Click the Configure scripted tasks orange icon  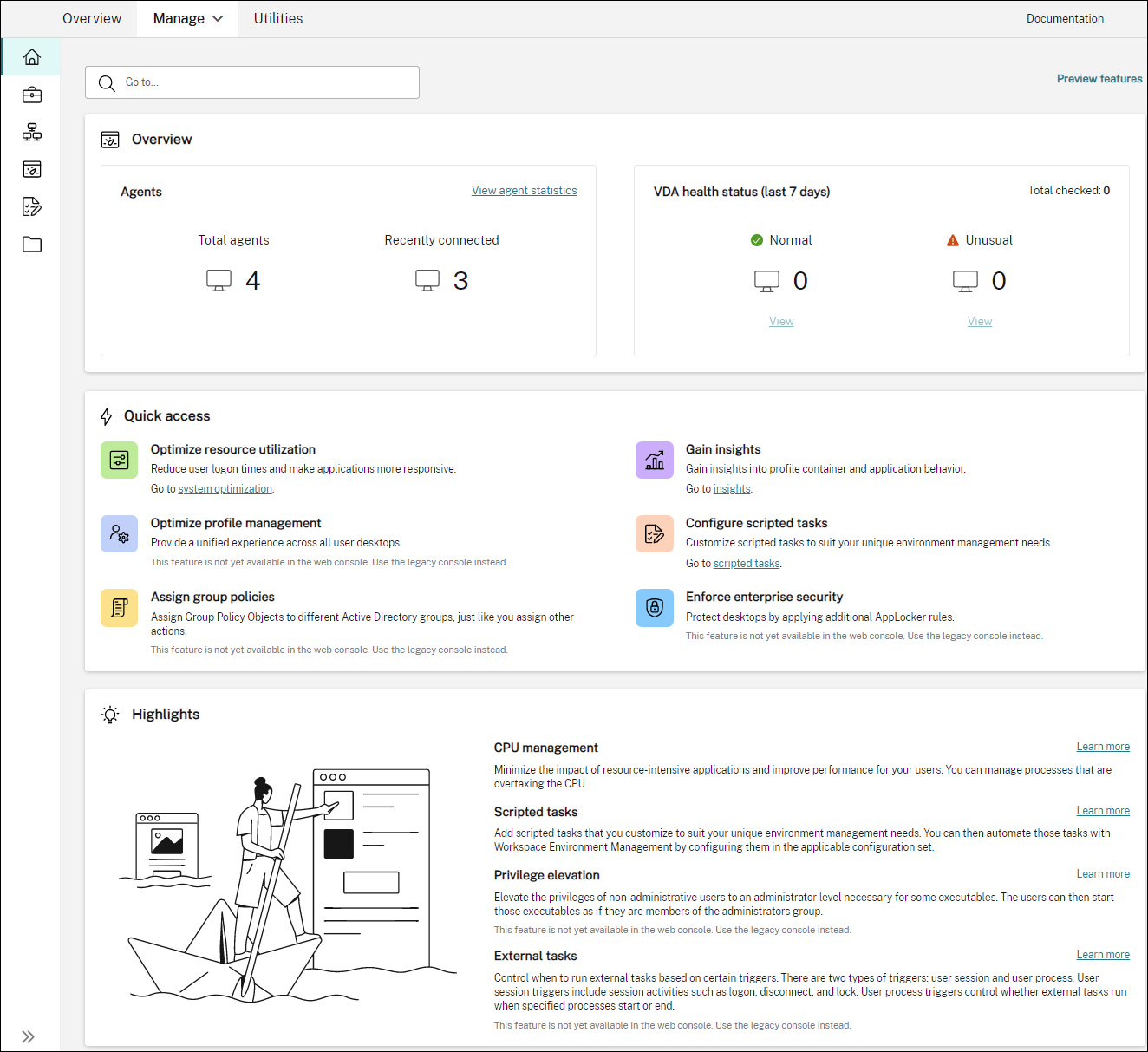tap(655, 533)
